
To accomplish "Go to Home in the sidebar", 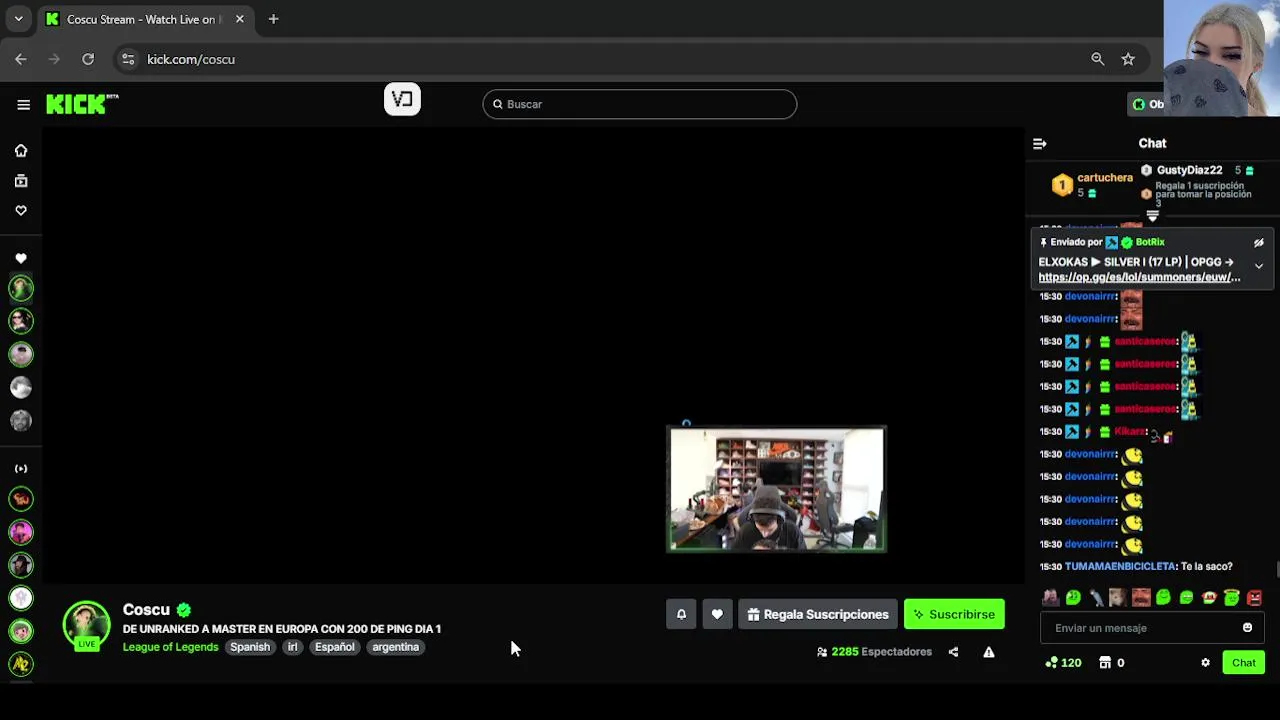I will click(21, 150).
